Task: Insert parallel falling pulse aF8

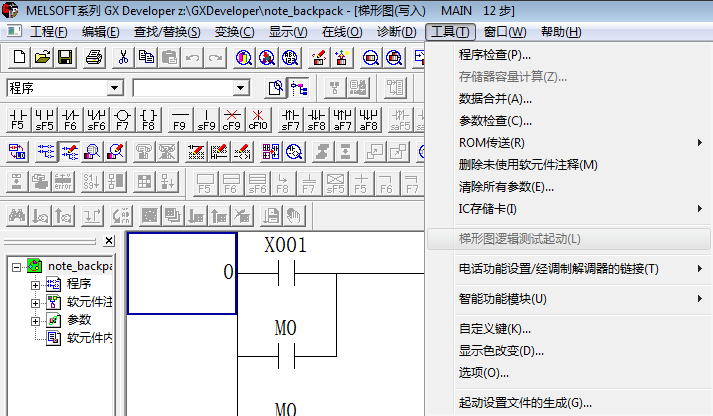Action: tap(368, 120)
